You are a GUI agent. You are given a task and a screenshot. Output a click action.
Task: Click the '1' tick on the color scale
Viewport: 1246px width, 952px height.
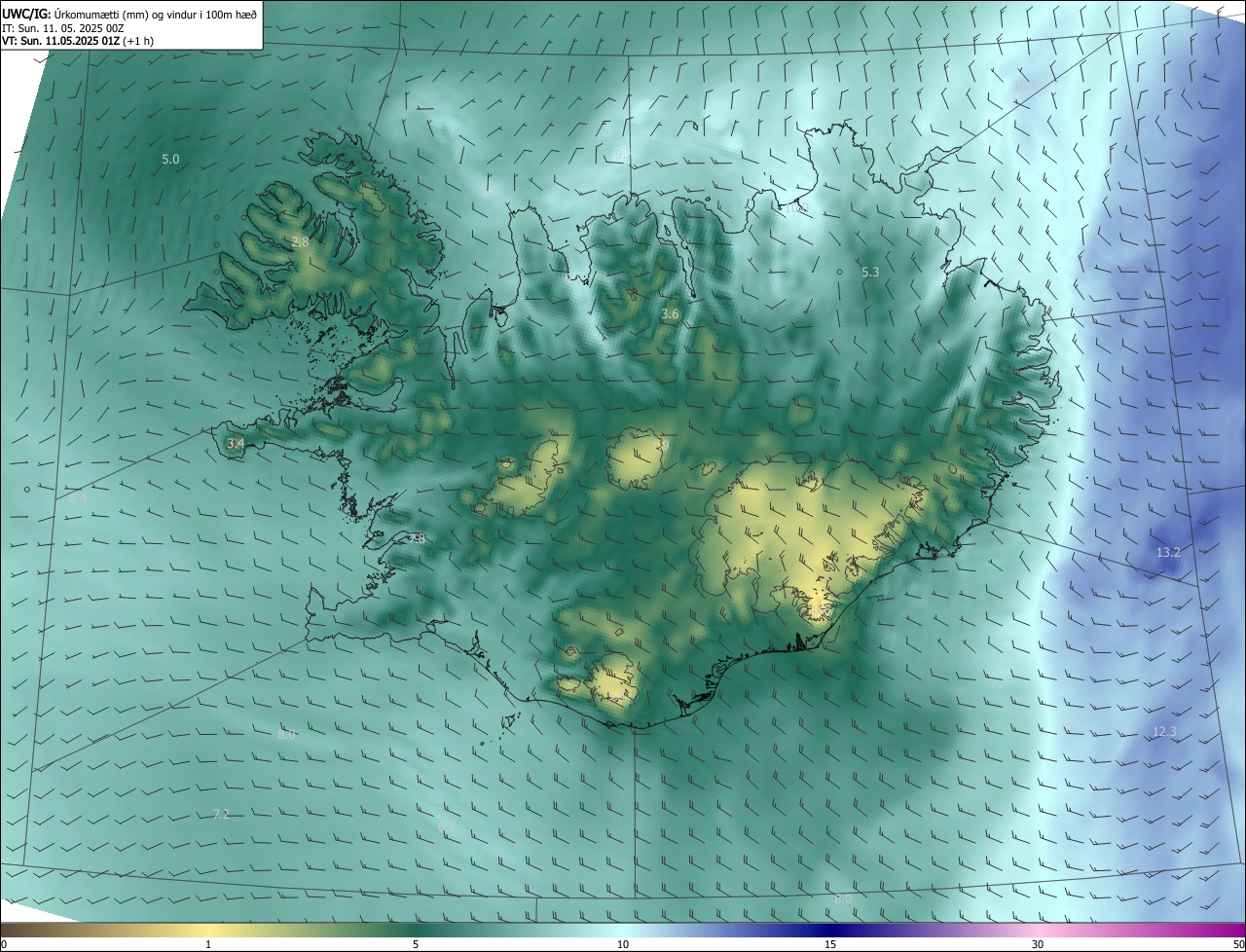pos(208,944)
